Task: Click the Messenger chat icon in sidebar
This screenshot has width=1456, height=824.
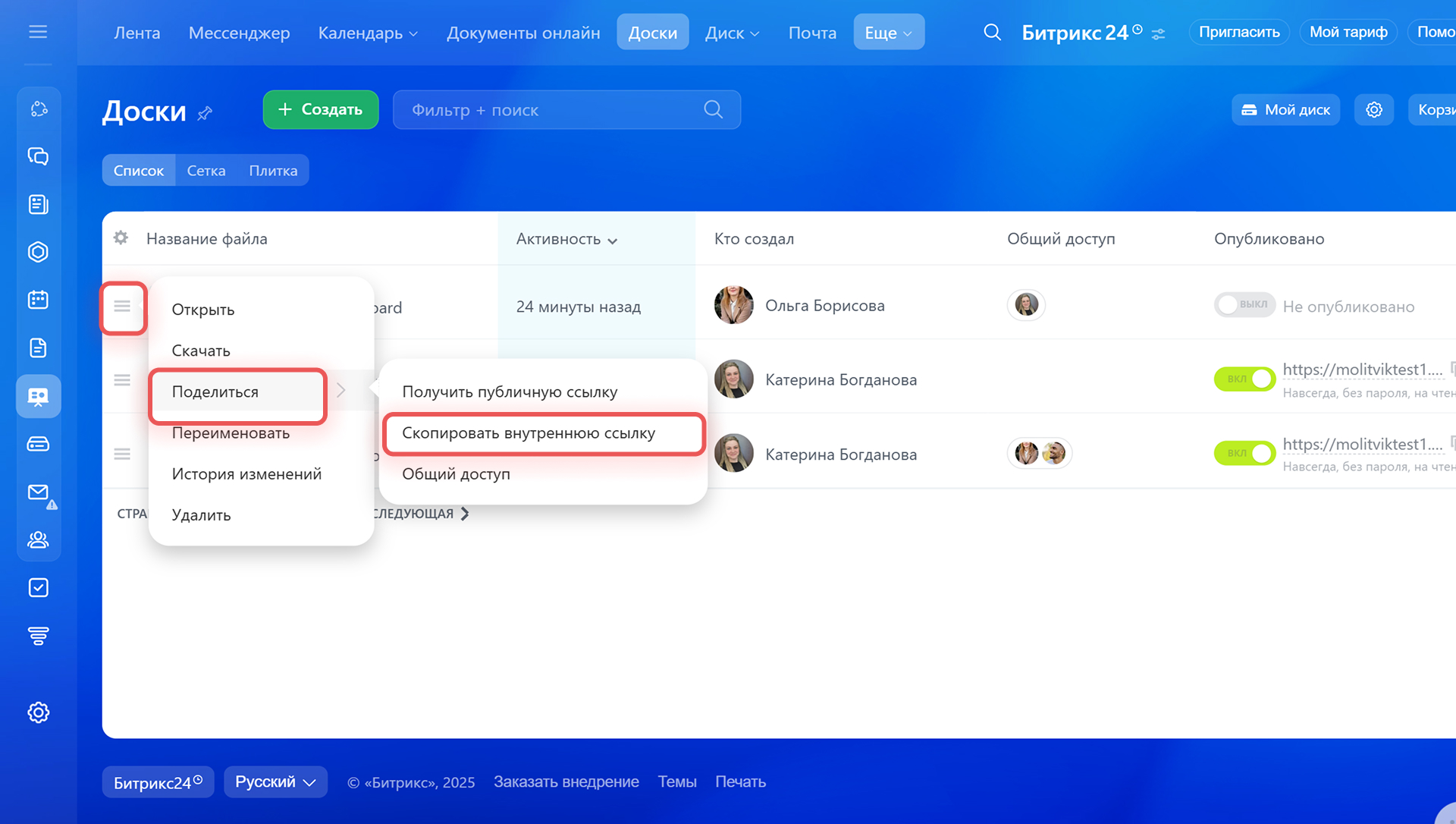Action: pos(38,156)
